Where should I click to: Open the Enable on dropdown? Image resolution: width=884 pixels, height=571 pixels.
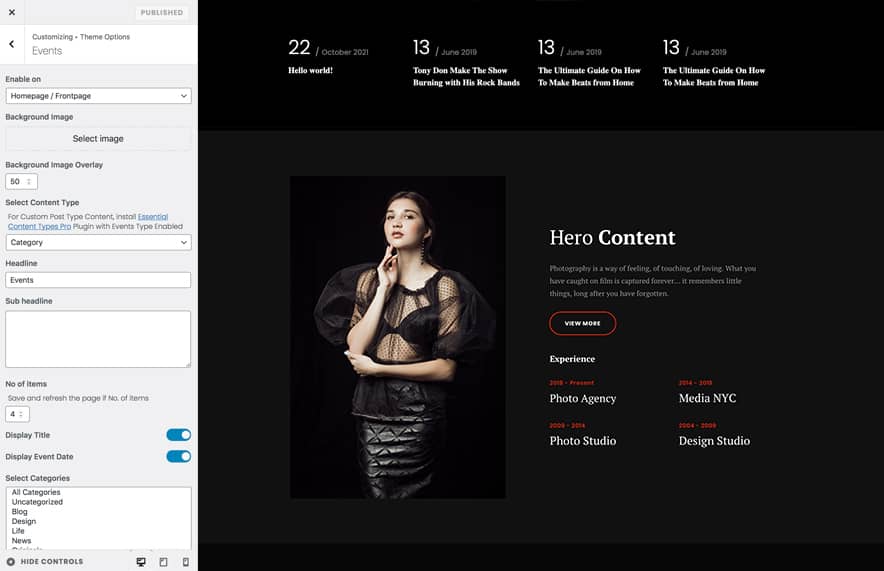pos(98,96)
